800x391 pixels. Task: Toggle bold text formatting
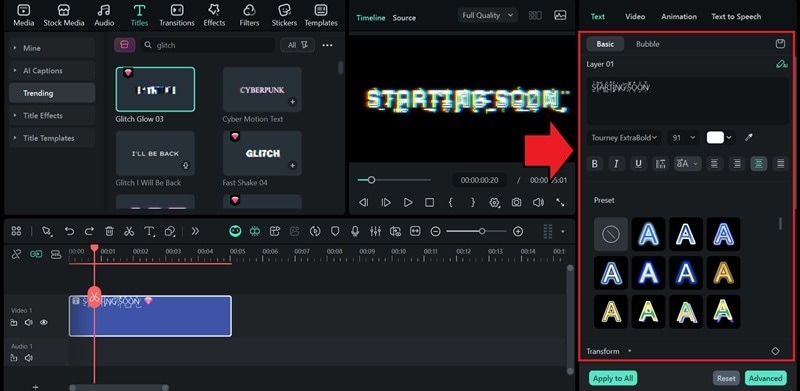click(595, 164)
